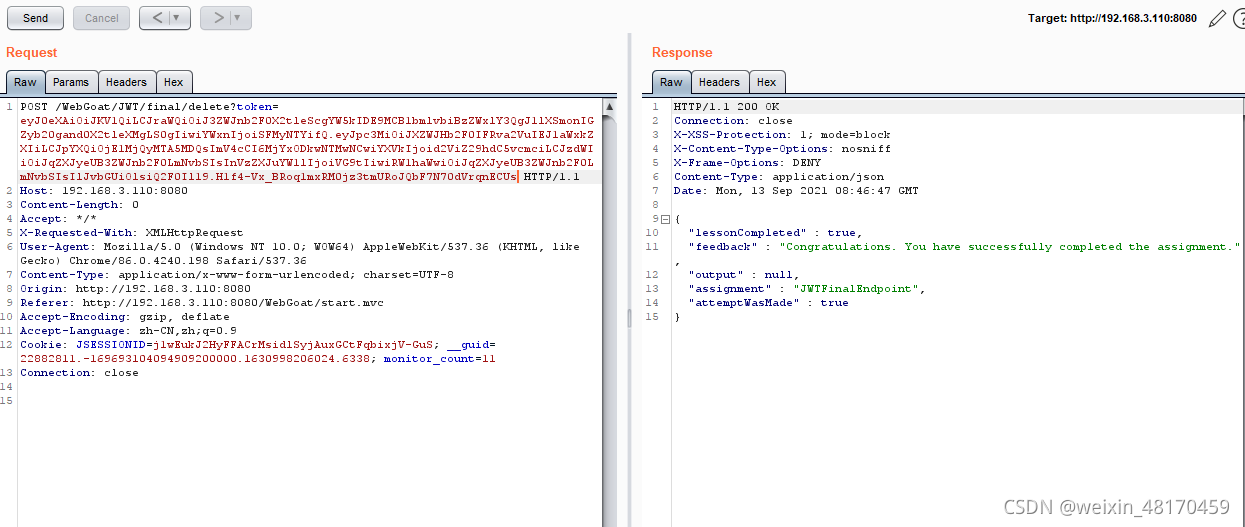
Task: Click the request Content-Type urlencoded line
Action: [x=237, y=274]
